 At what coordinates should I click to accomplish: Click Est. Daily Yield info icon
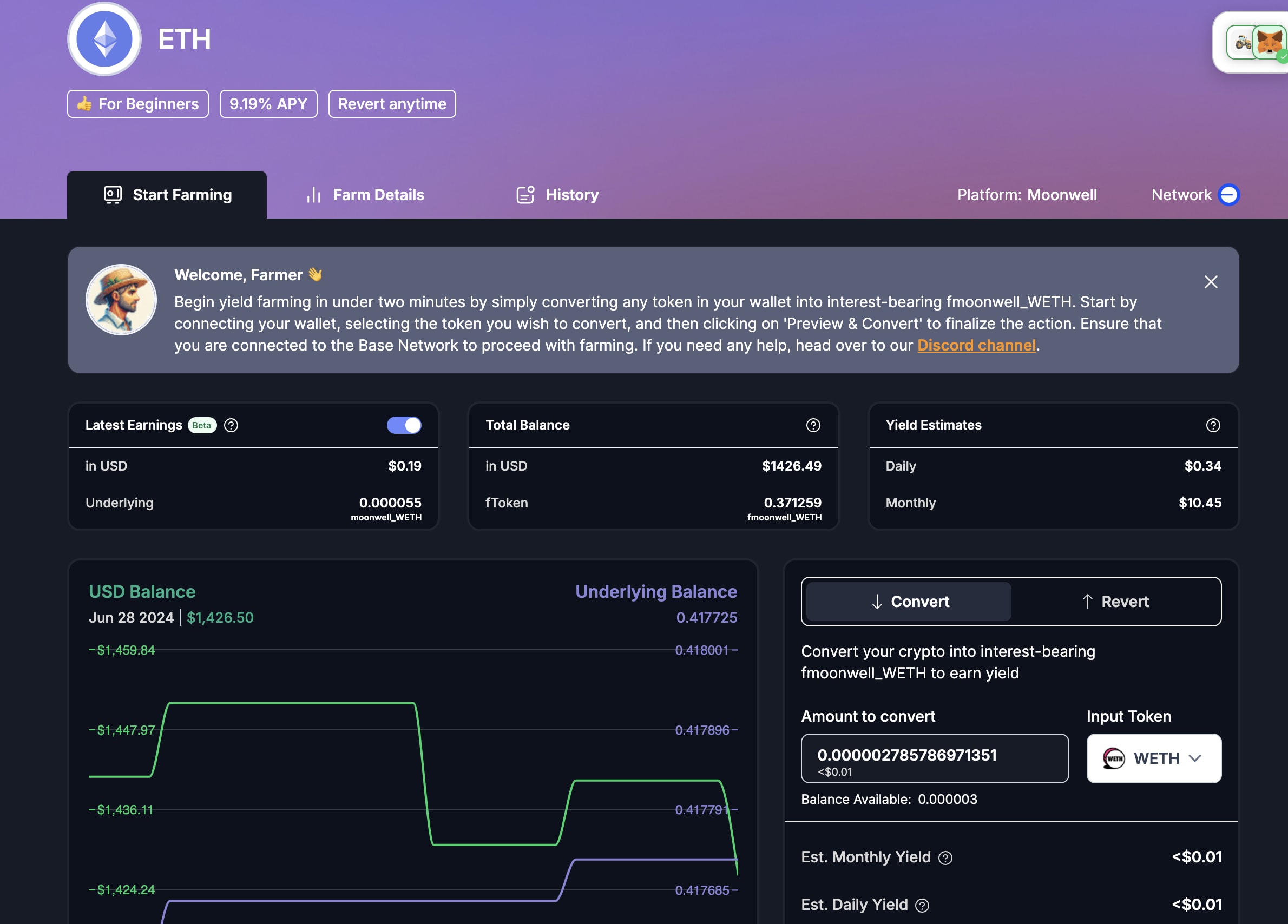[922, 905]
